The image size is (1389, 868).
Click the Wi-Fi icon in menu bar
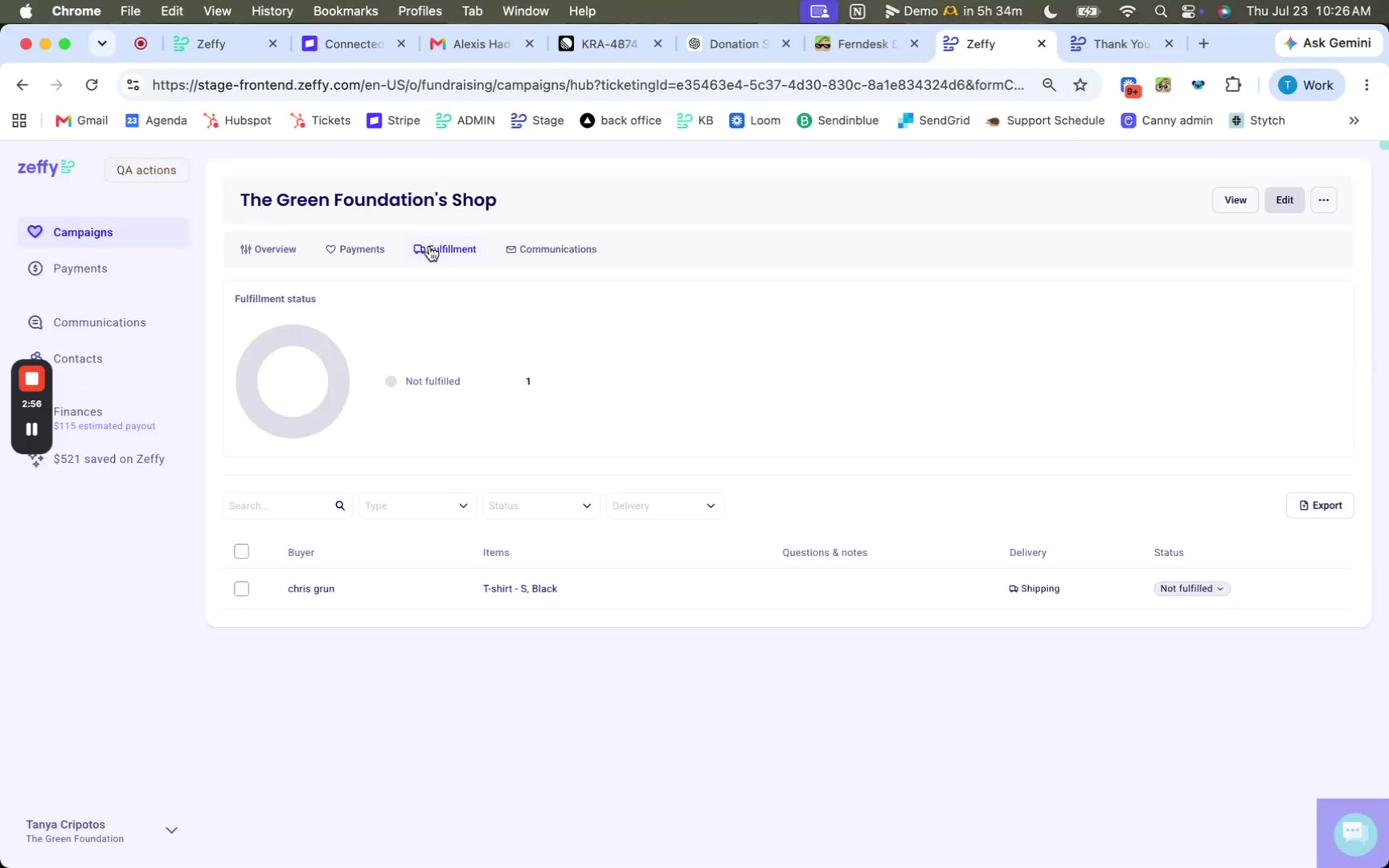coord(1127,11)
